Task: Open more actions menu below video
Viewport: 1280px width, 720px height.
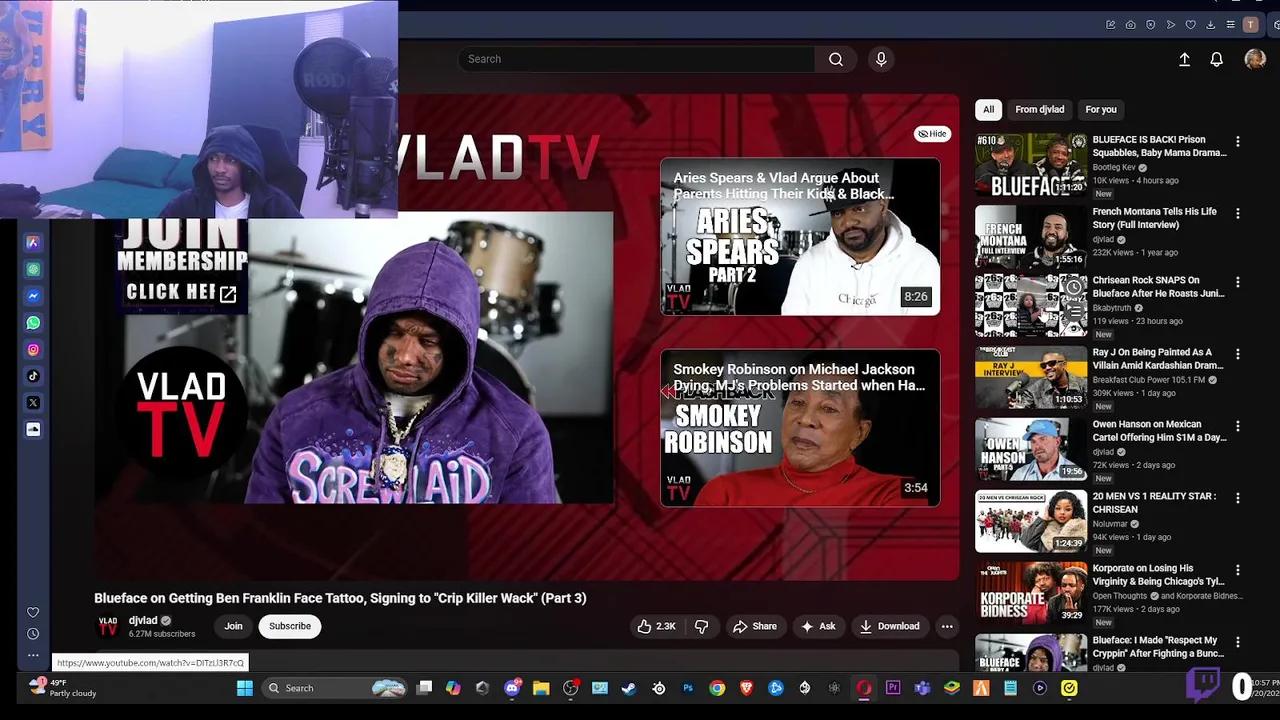Action: pos(947,627)
